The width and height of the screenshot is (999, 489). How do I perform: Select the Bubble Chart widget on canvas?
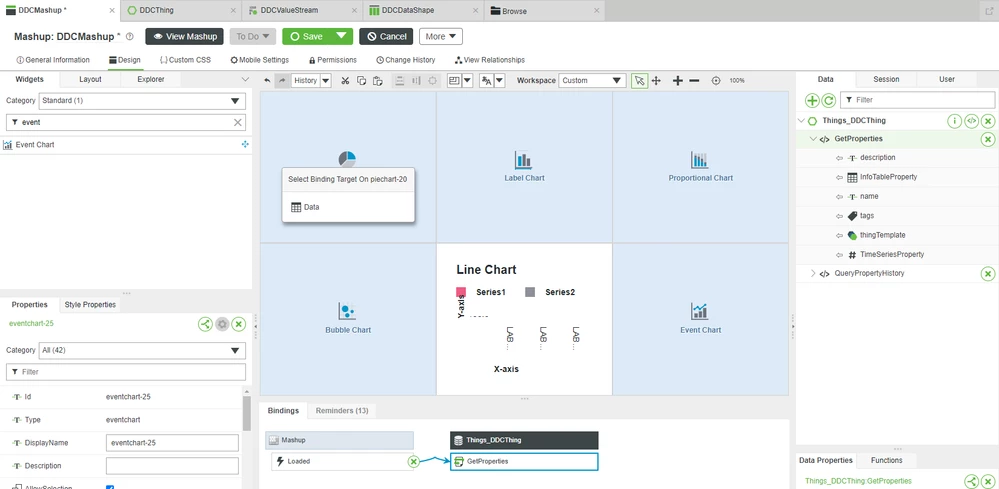point(348,318)
